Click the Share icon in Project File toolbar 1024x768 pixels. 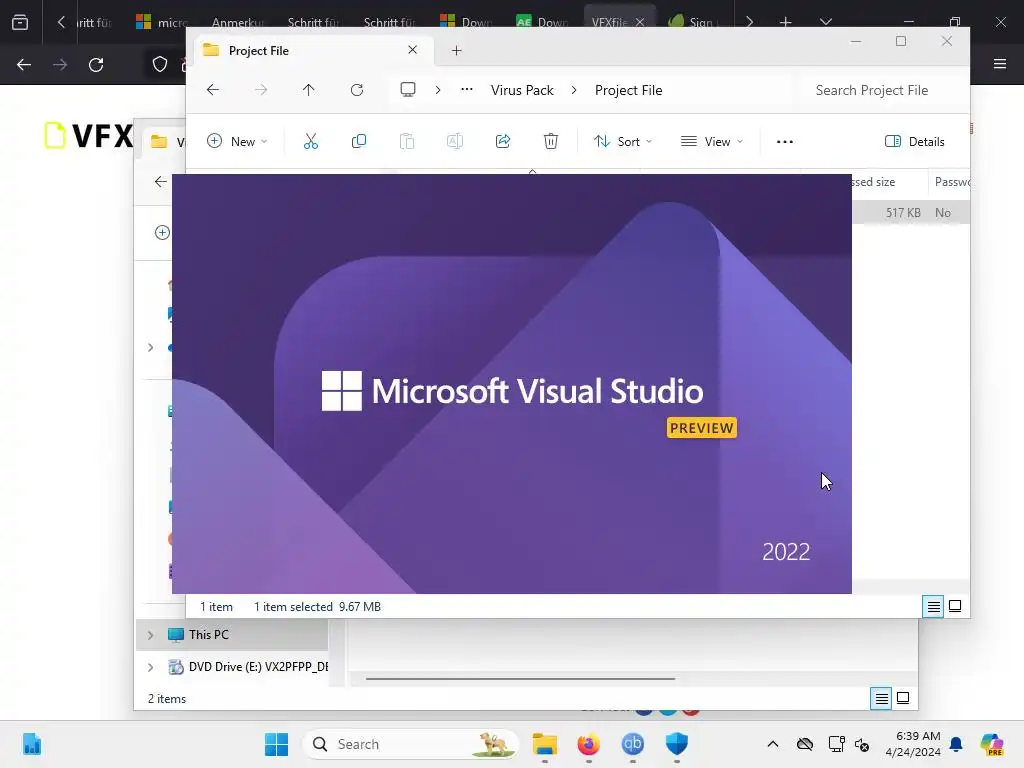[503, 141]
